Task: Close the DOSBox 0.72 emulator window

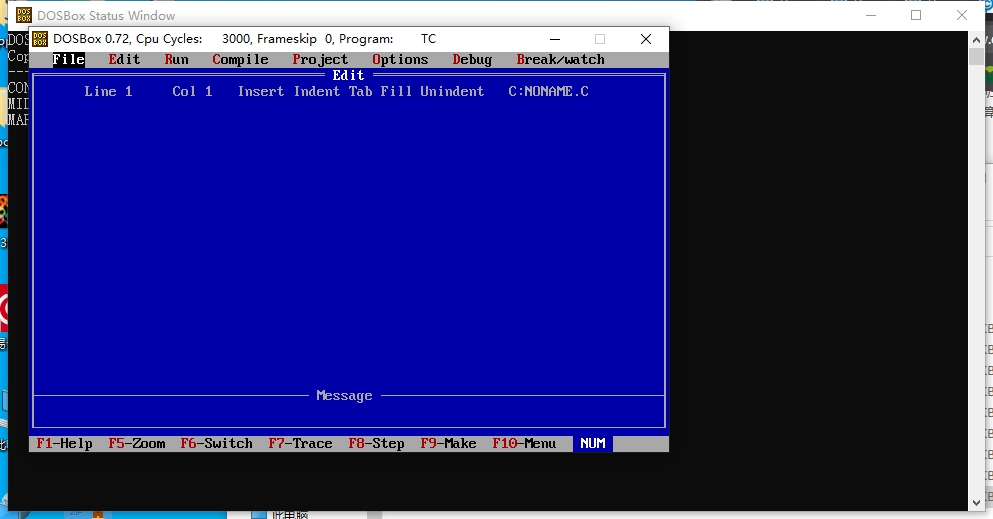Action: 646,39
